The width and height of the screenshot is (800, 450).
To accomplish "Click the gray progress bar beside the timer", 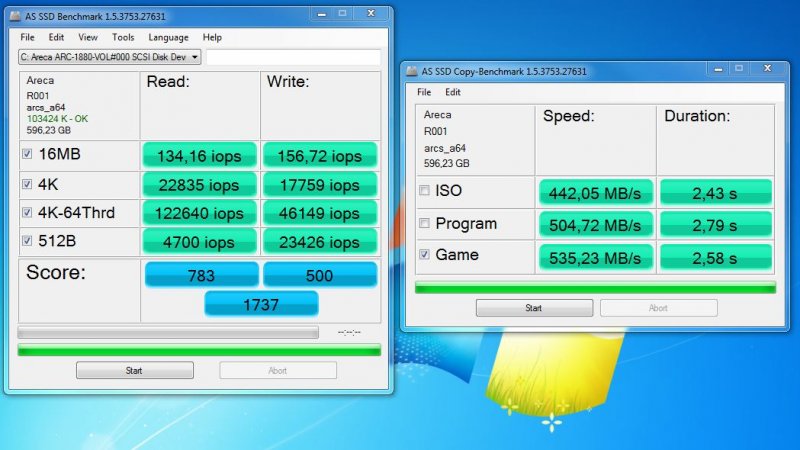I will click(x=168, y=333).
